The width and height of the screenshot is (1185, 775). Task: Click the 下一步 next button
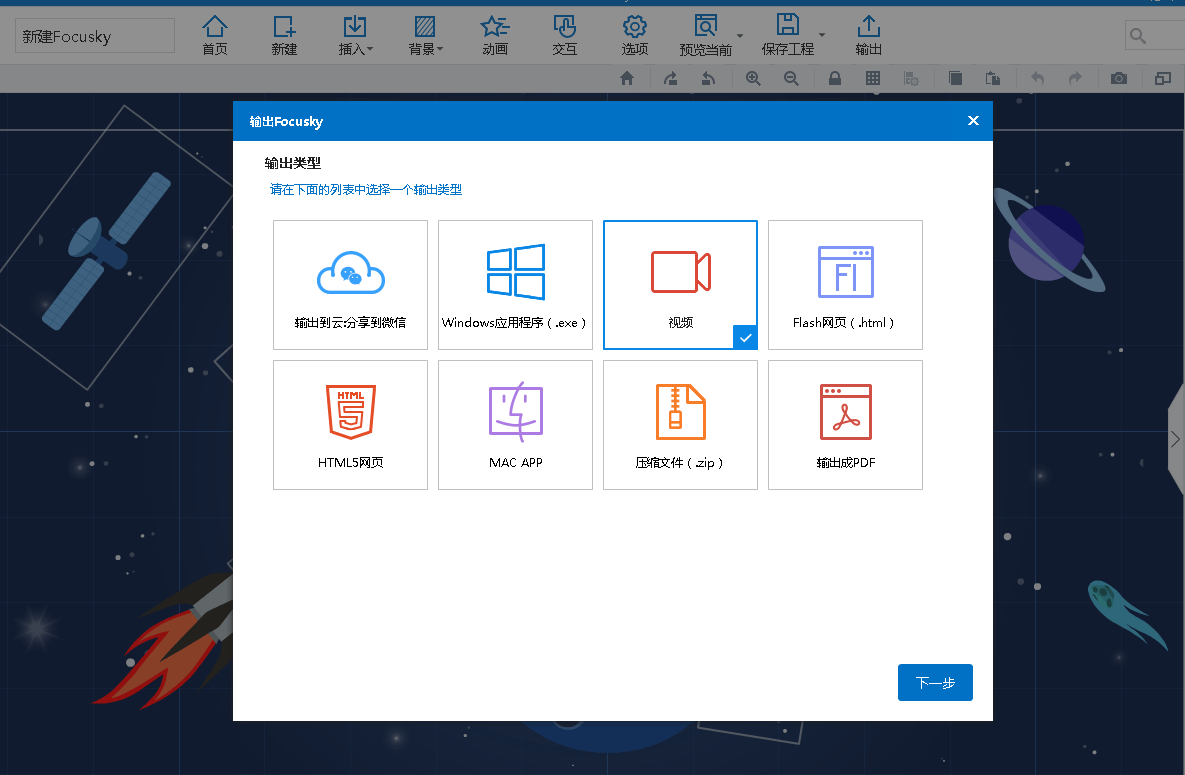pos(935,683)
